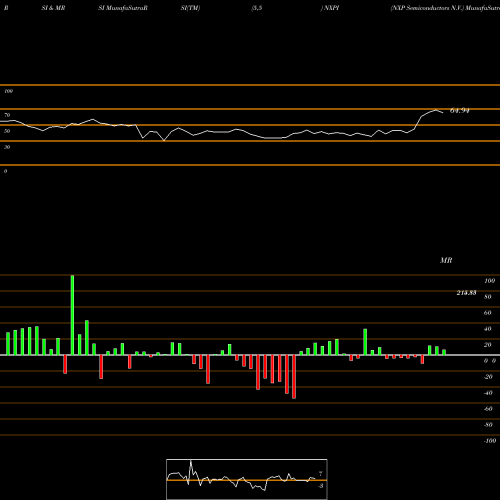This screenshot has width=500, height=500.
Task: Click the MR axis label 80
Action: [x=488, y=297]
